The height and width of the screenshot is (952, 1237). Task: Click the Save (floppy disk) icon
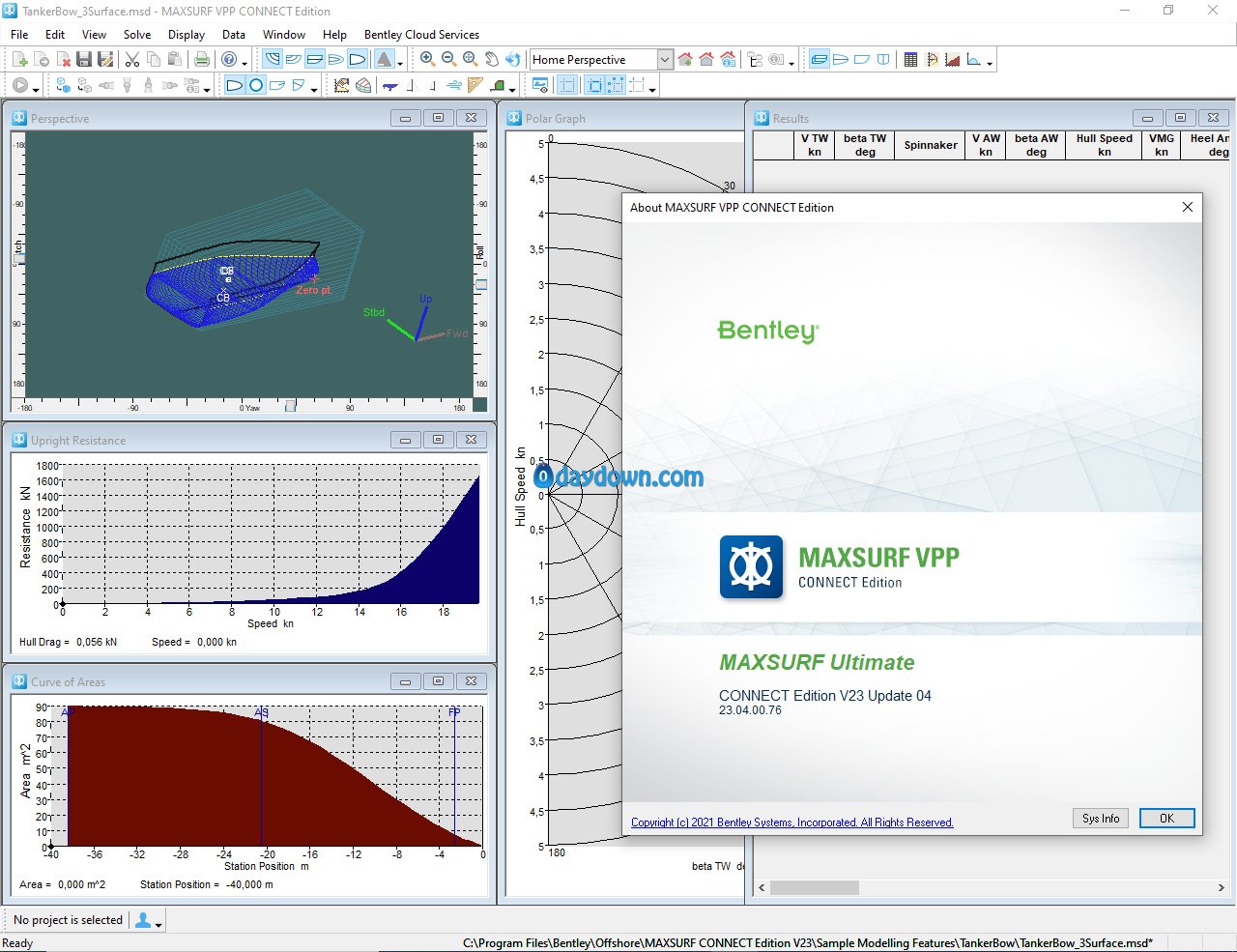point(84,59)
